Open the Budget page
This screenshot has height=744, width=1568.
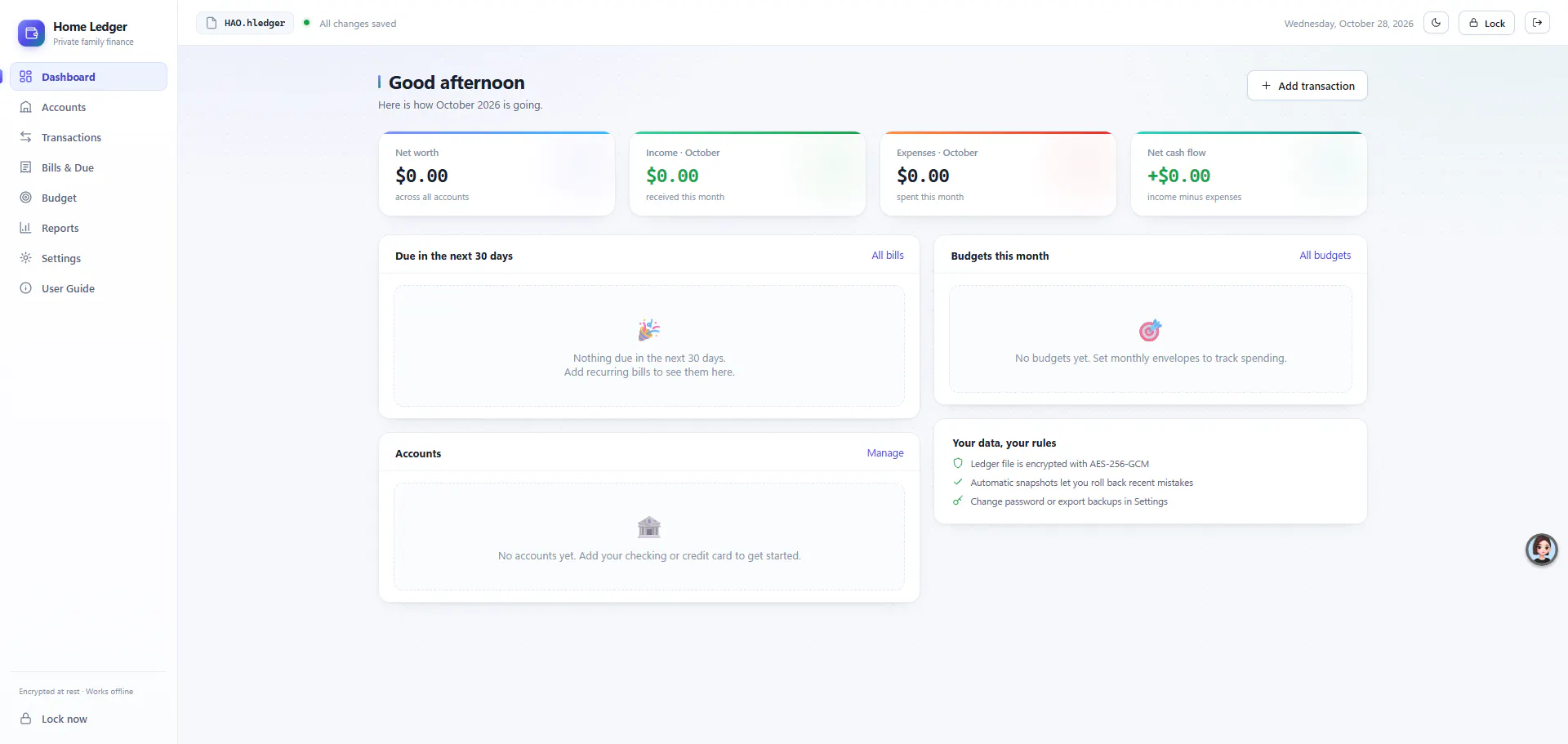coord(88,198)
